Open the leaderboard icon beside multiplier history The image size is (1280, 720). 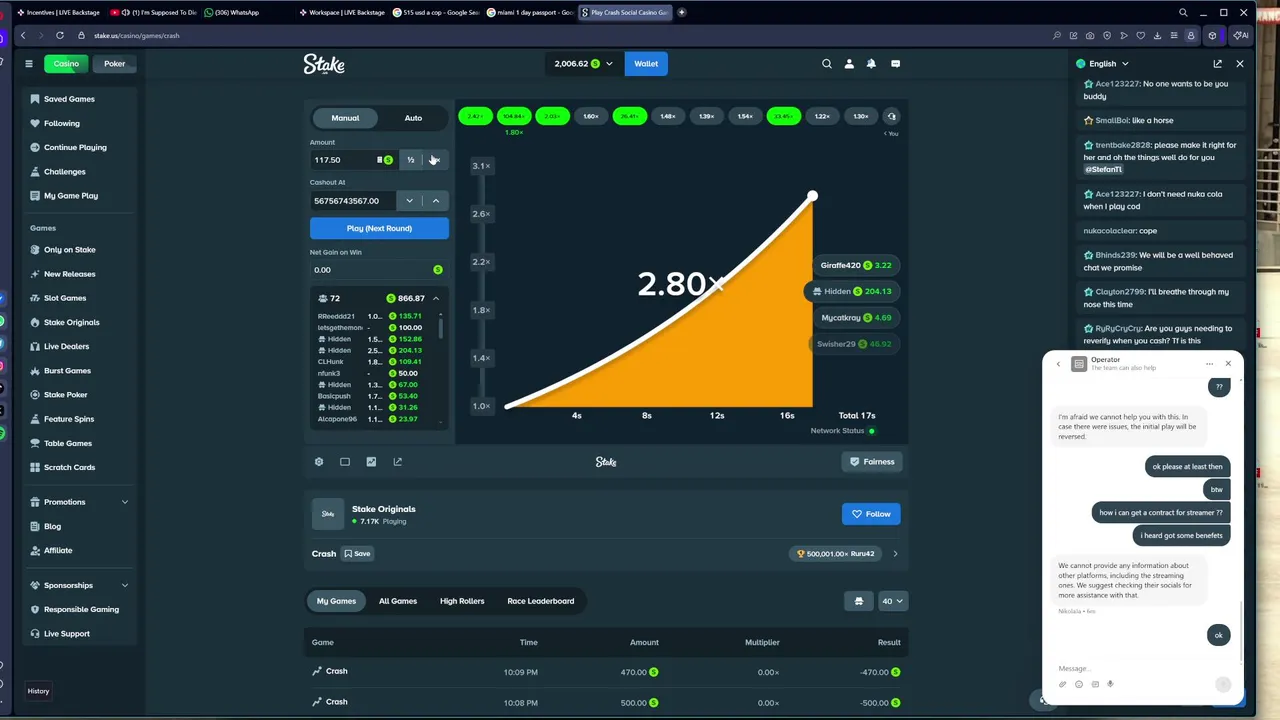click(892, 116)
